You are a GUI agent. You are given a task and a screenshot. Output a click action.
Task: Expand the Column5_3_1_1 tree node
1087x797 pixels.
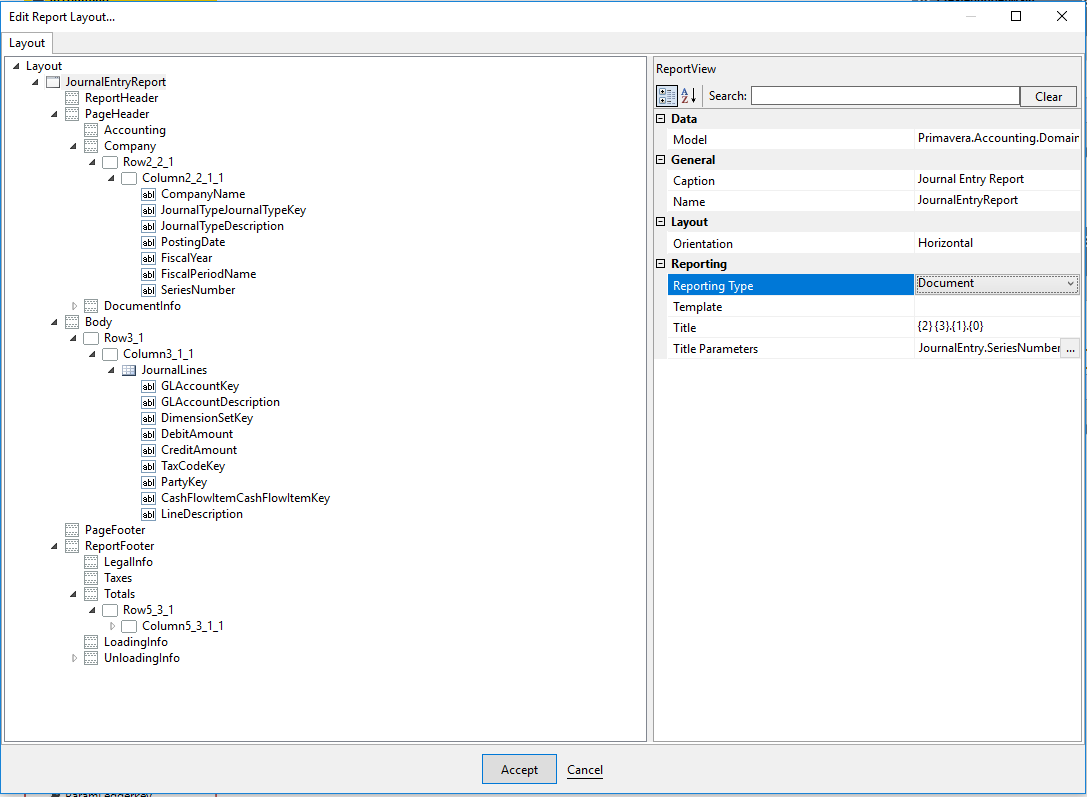112,626
